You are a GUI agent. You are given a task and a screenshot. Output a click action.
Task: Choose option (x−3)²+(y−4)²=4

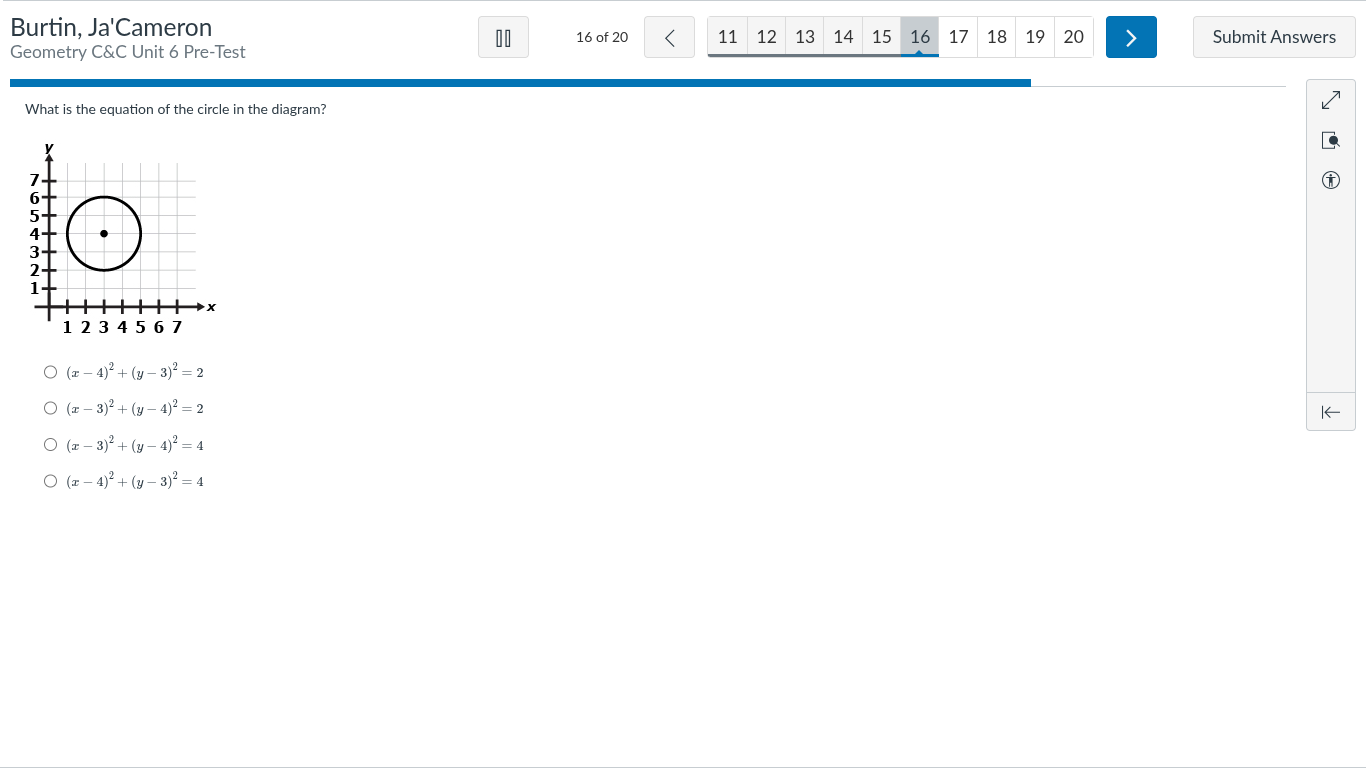(x=50, y=445)
